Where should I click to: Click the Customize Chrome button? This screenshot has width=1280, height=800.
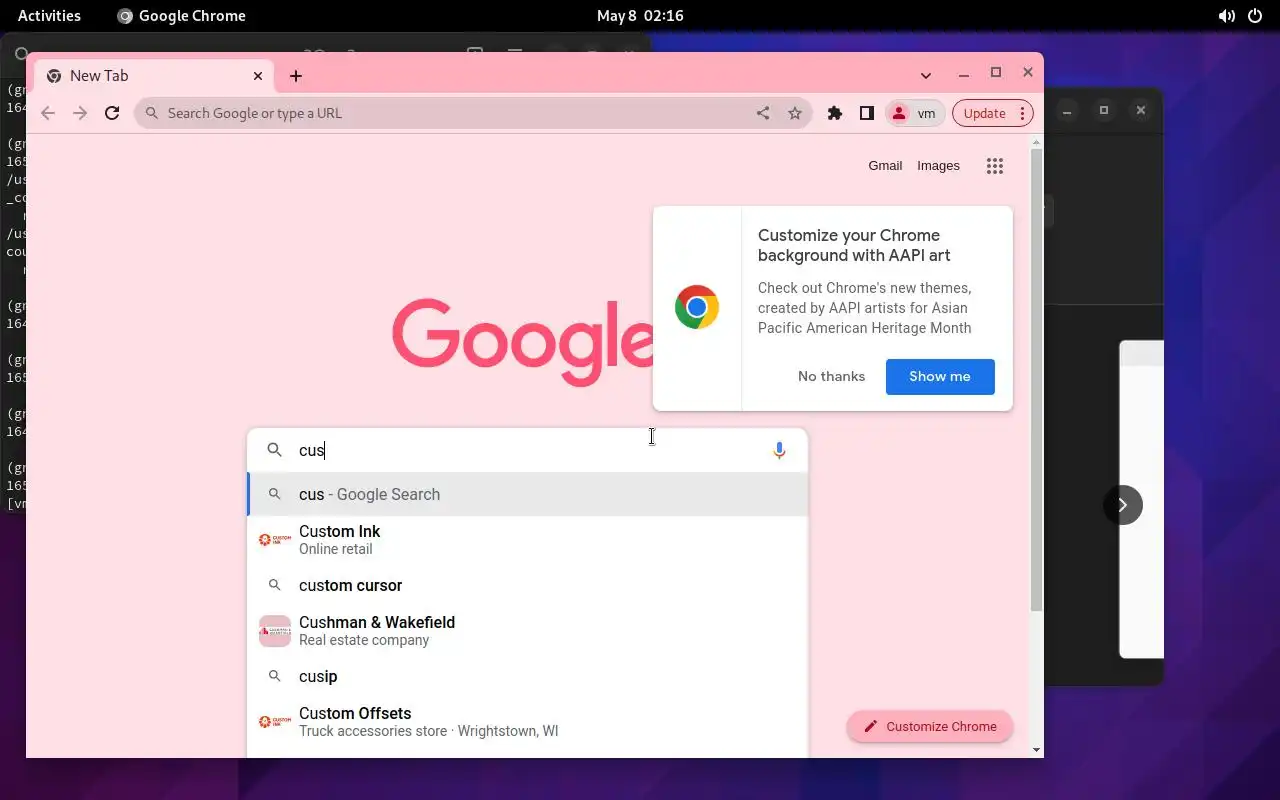pyautogui.click(x=930, y=726)
